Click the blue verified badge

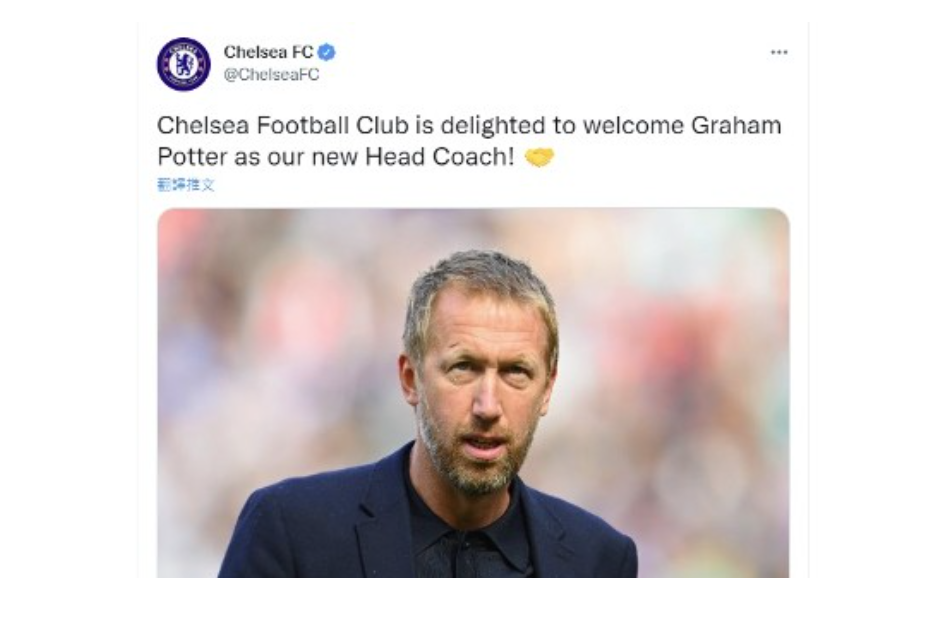click(x=326, y=52)
